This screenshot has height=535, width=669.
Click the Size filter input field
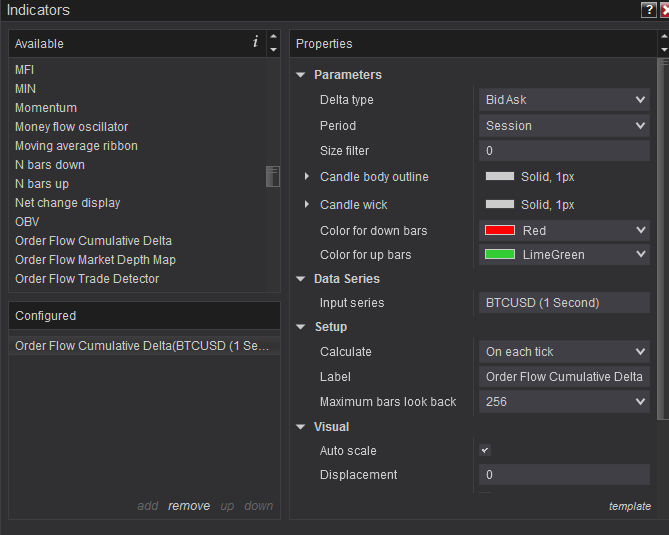coord(564,151)
